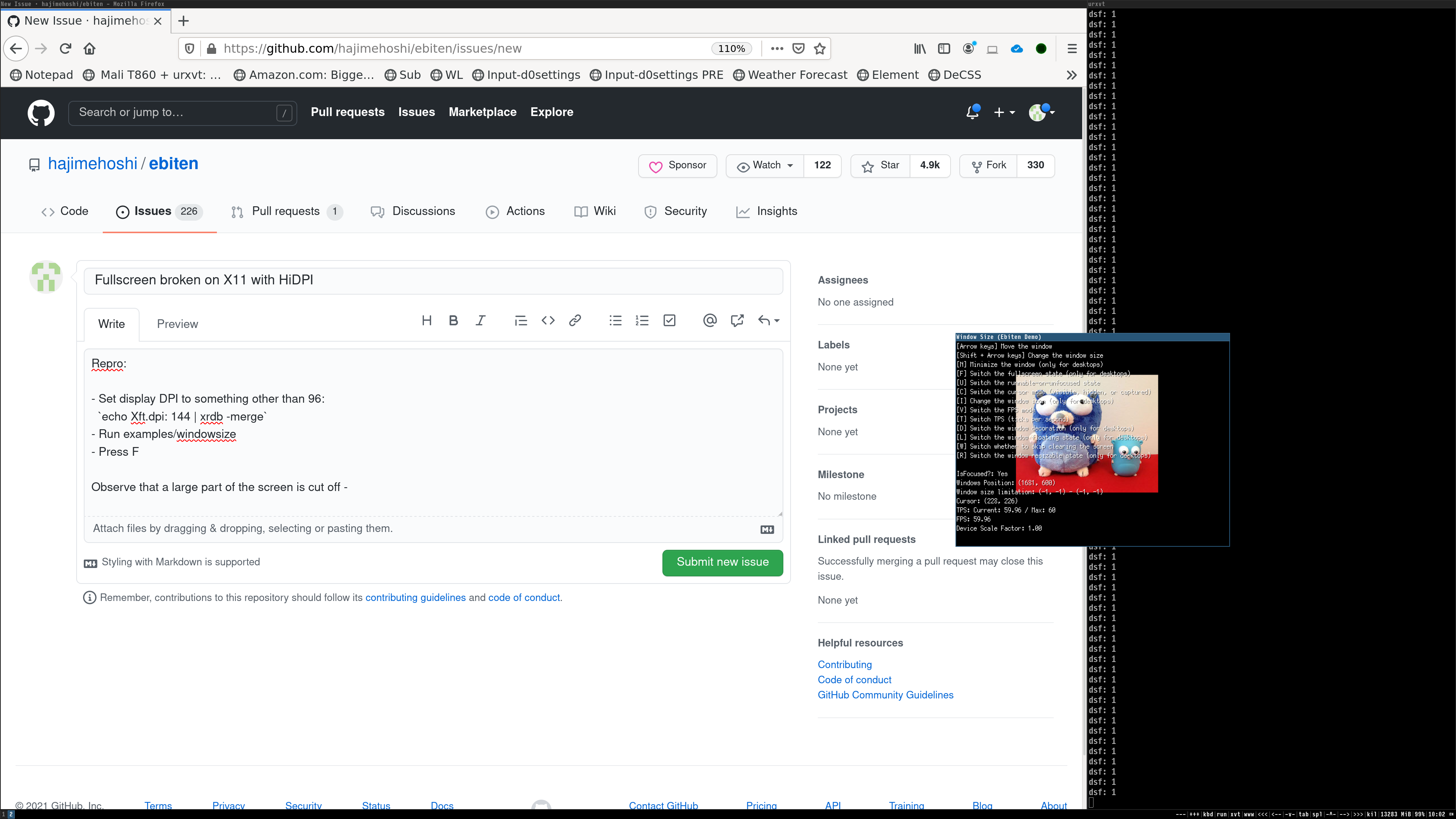Screen dimensions: 1456x819
Task: Click the Search or jump to field
Action: tap(182, 113)
